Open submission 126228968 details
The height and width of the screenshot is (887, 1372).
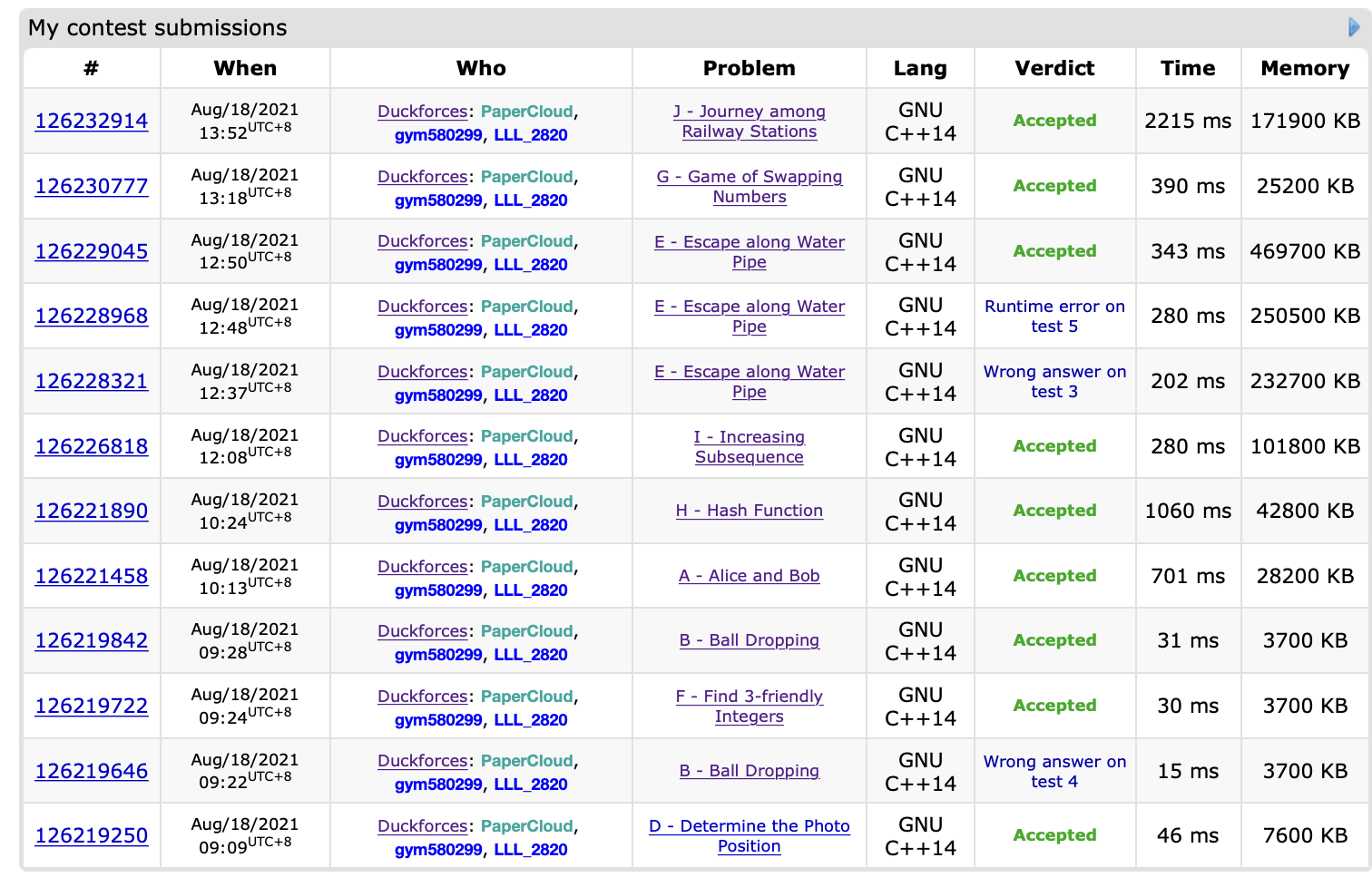coord(91,316)
